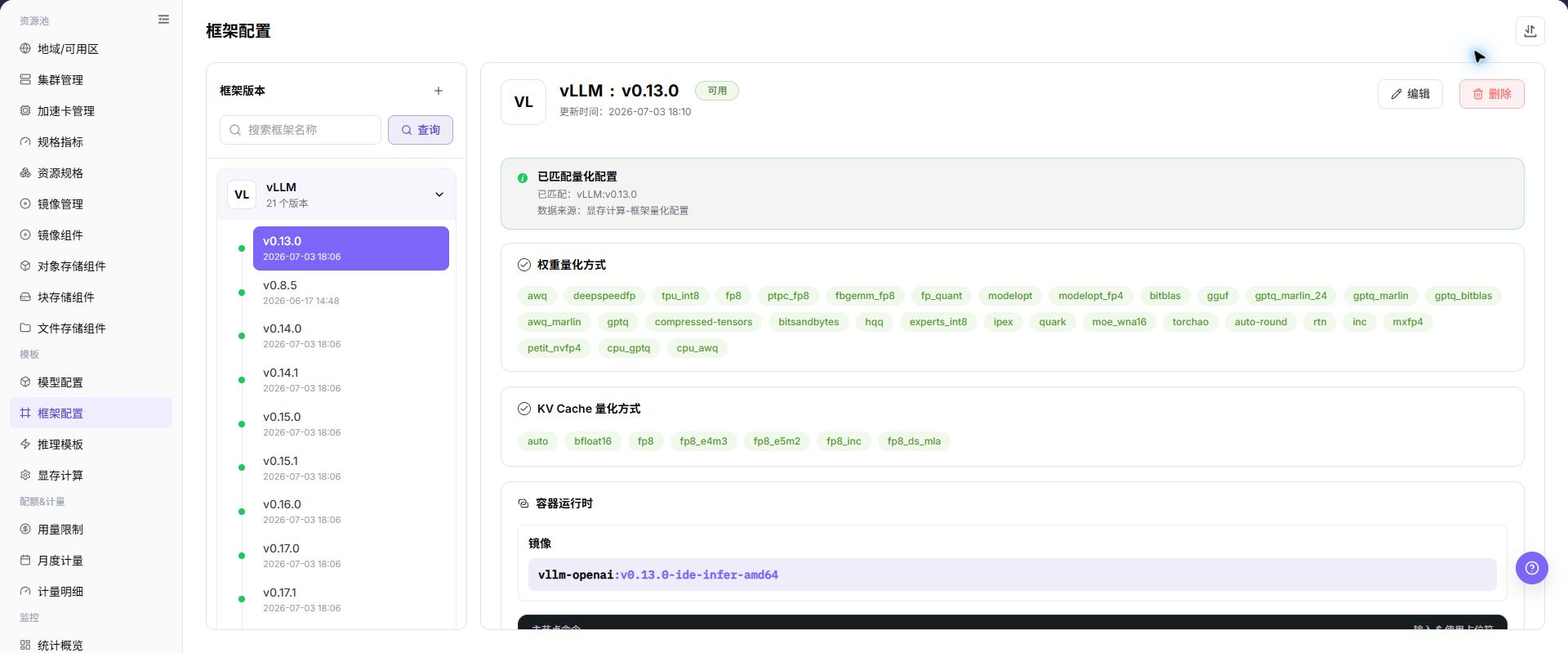The image size is (1568, 653).
Task: Click the 编辑 edit button
Action: click(1410, 94)
